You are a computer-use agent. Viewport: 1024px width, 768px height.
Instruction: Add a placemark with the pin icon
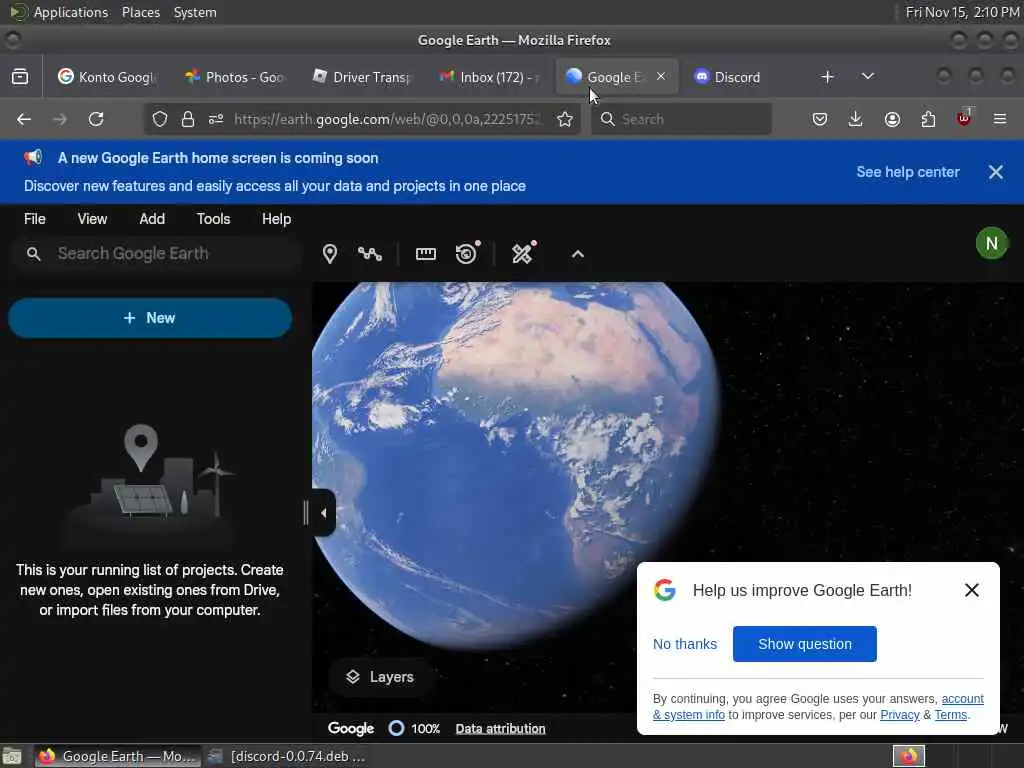[x=330, y=254]
